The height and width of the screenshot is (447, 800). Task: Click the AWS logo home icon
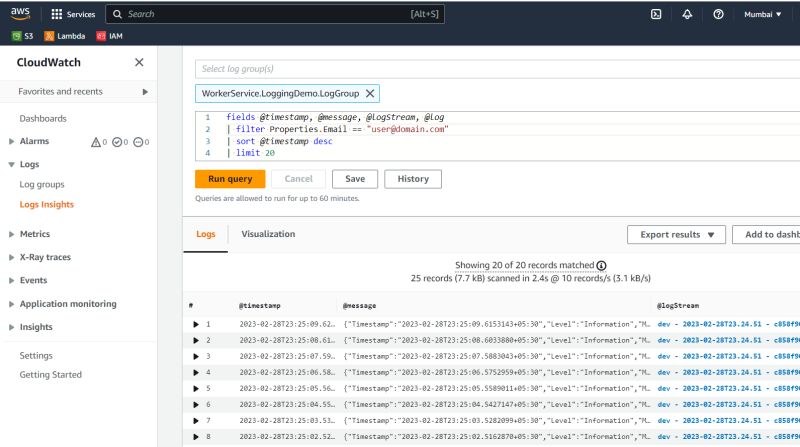[20, 14]
